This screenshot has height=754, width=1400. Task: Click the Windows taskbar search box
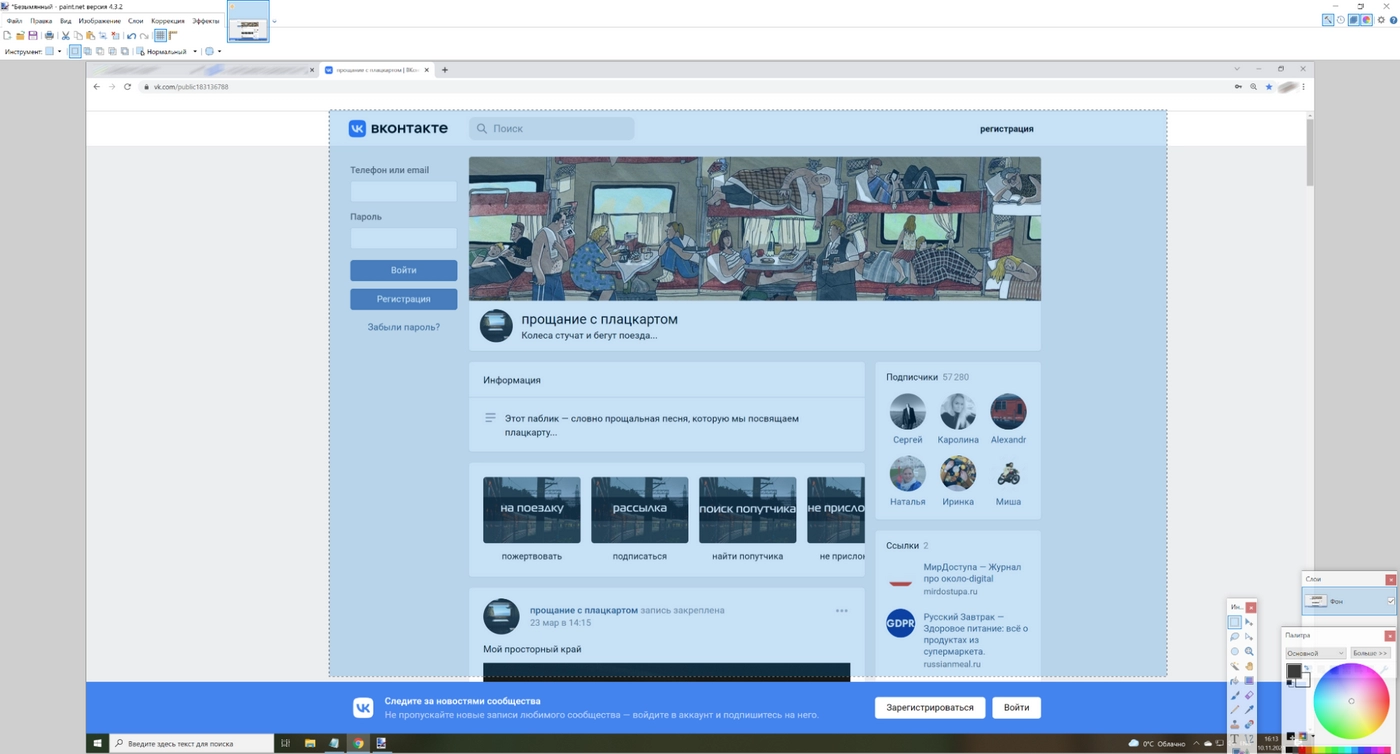190,743
